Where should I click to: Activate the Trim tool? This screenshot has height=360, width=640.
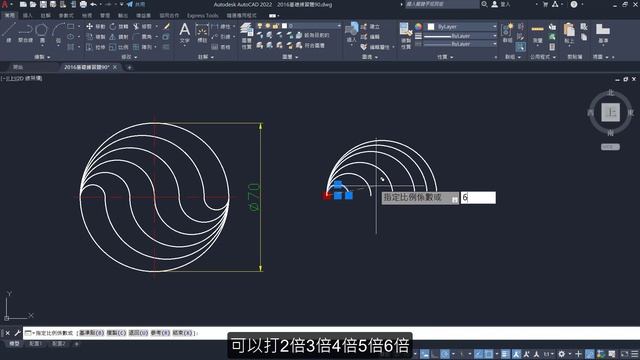click(143, 27)
